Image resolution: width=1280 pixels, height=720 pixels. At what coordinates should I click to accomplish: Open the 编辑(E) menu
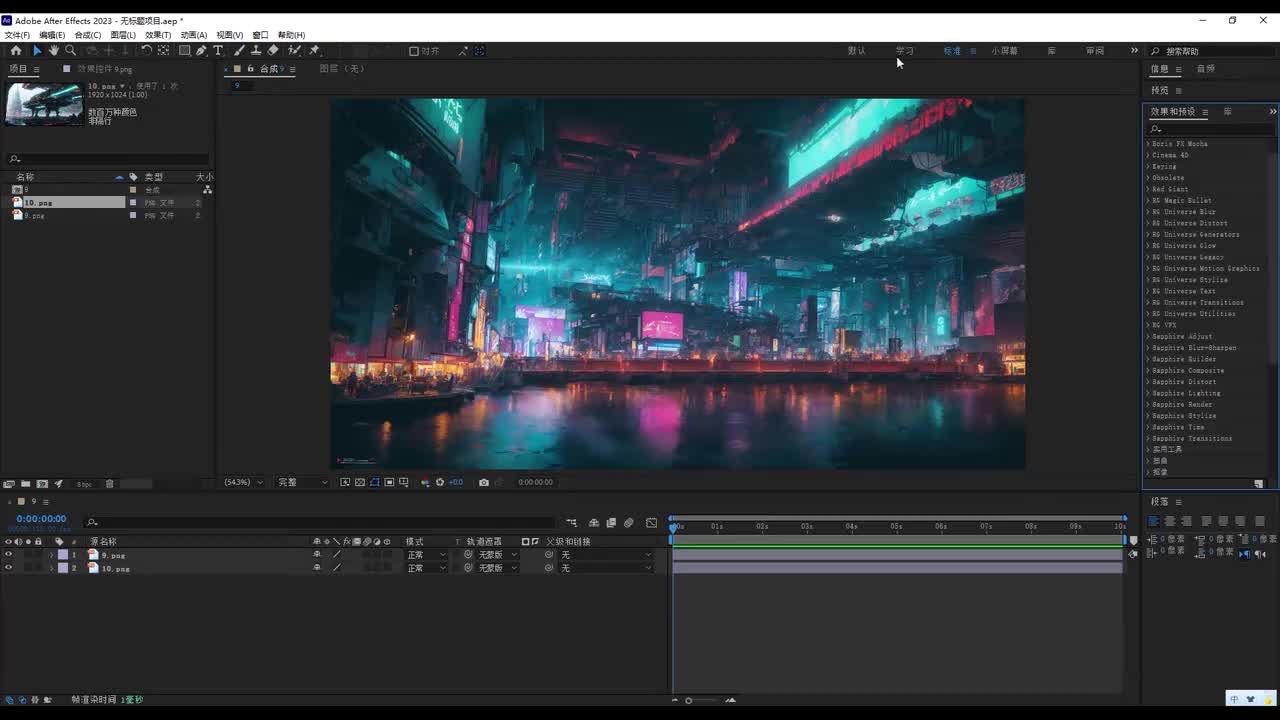[52, 35]
